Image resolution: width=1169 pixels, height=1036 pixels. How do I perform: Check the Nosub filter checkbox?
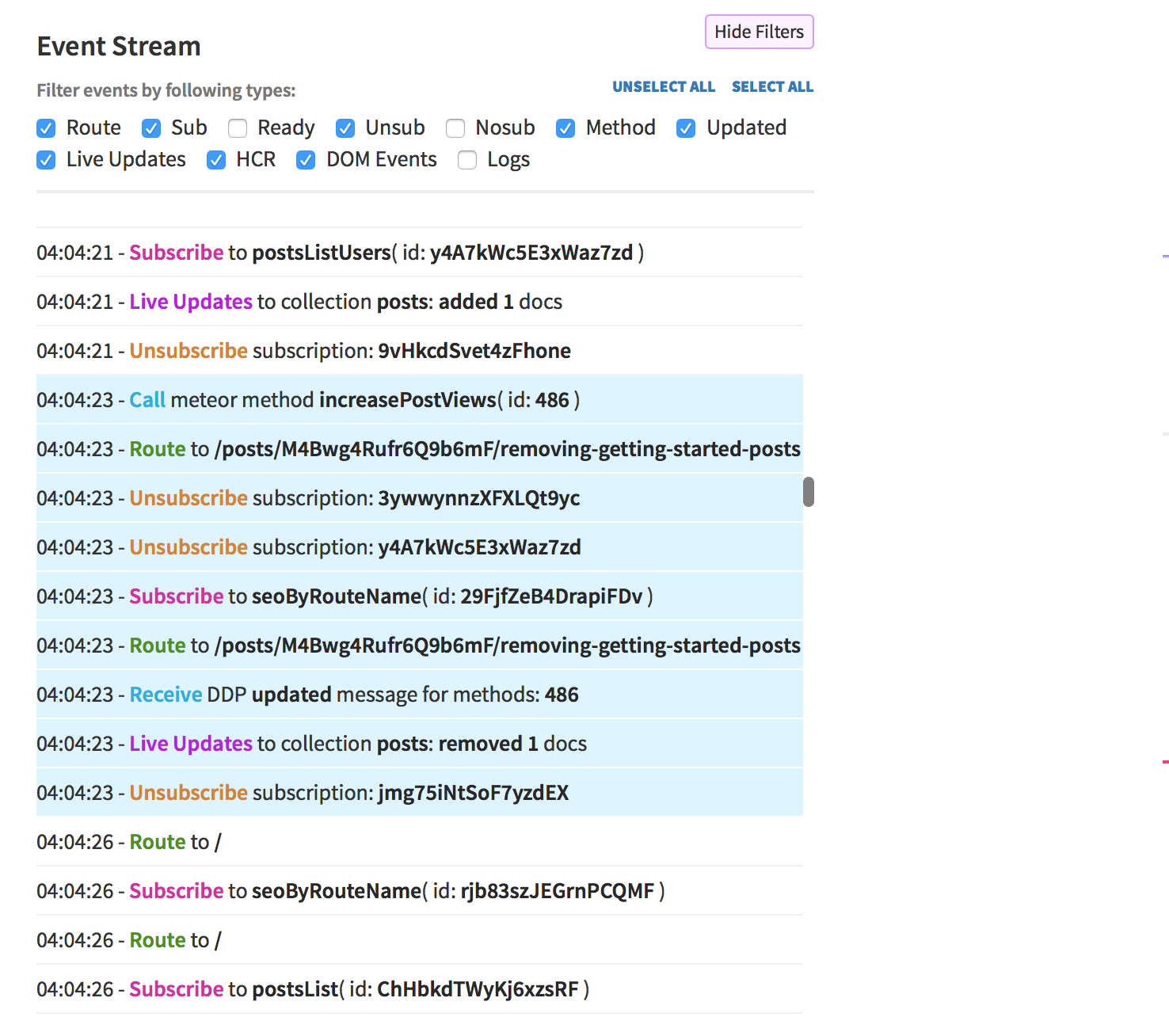(x=455, y=128)
